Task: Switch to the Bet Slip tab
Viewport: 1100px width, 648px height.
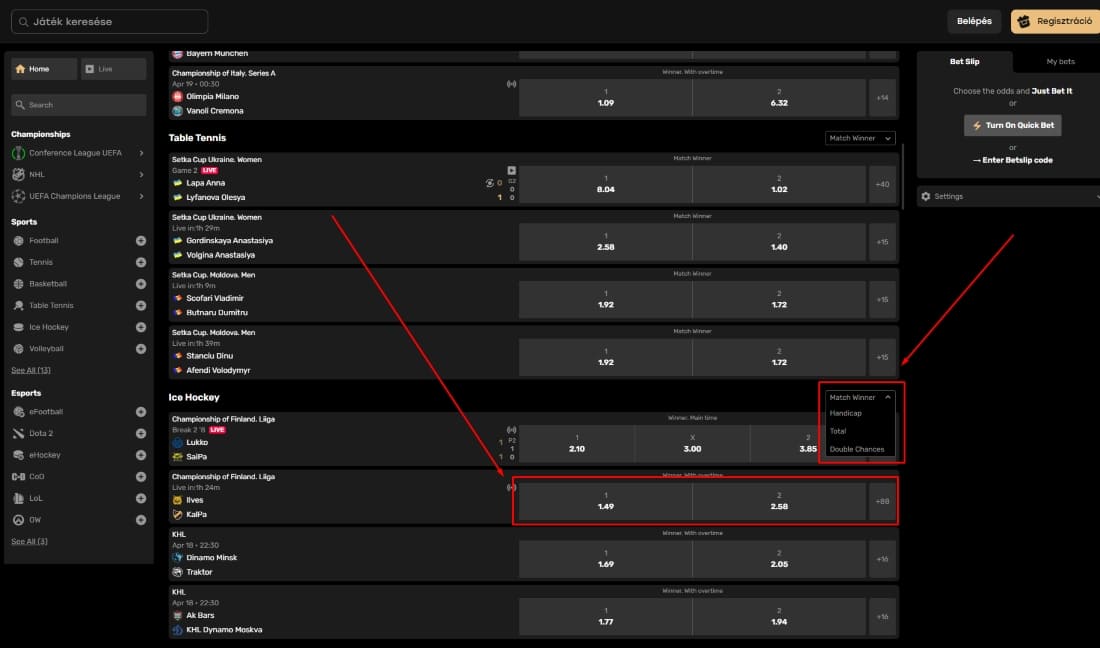Action: [x=965, y=62]
